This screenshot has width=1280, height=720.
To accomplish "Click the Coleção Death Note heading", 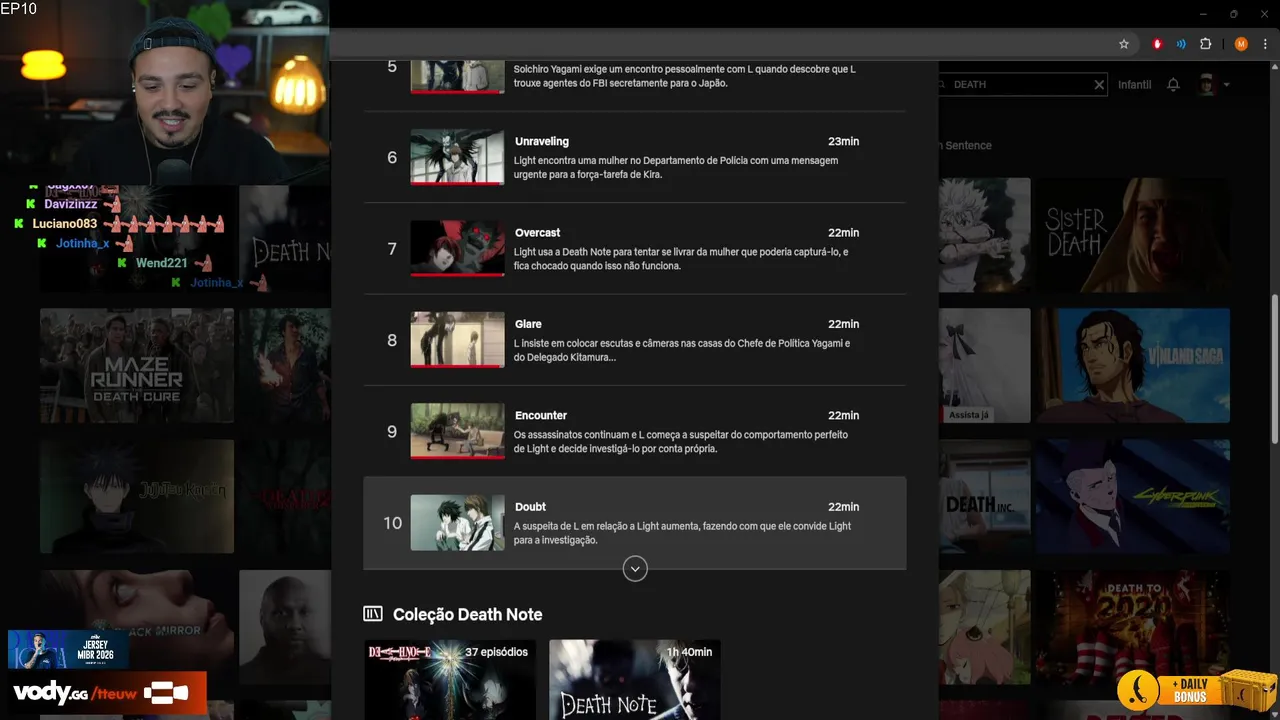I will pos(467,614).
